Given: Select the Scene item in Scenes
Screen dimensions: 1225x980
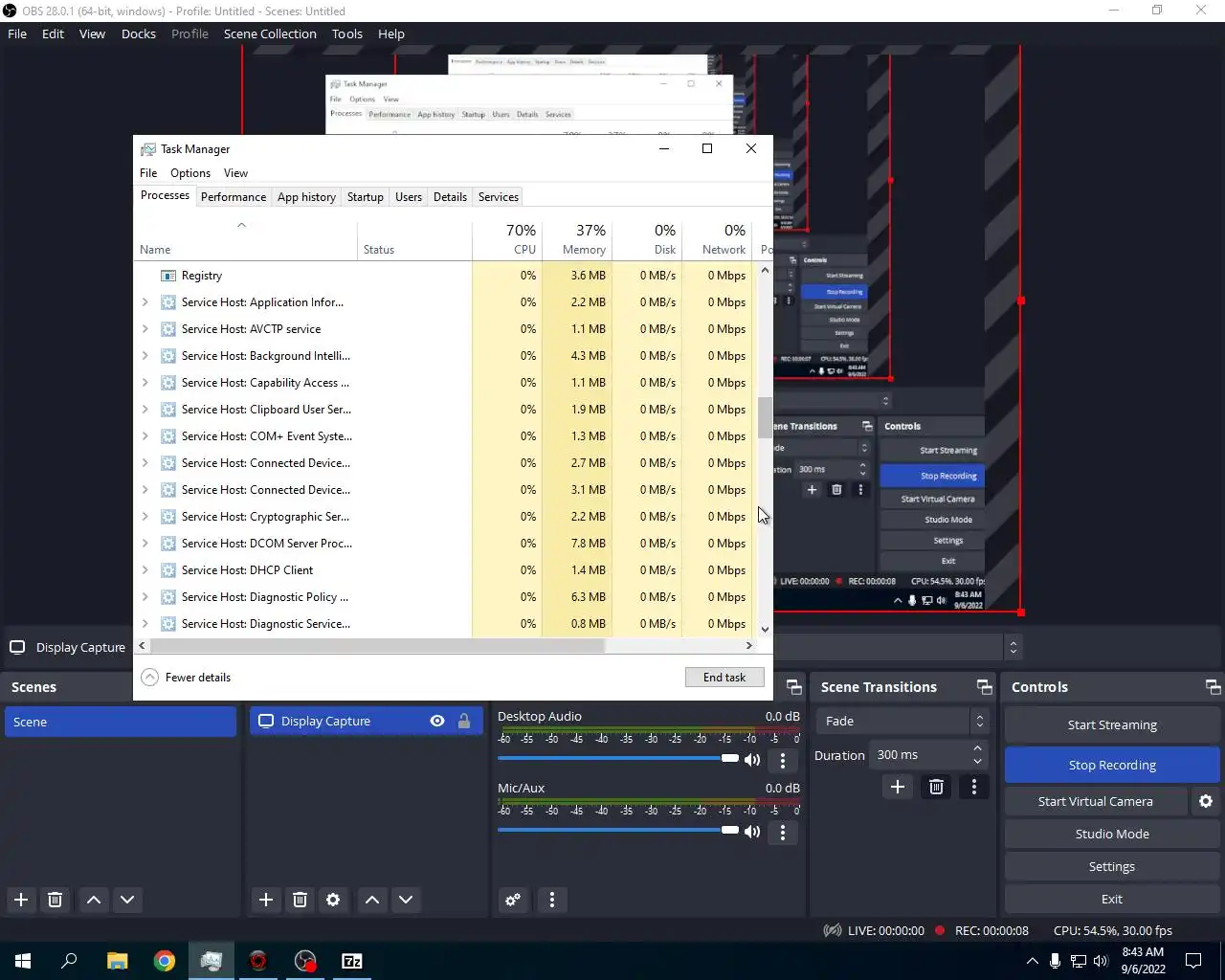Looking at the screenshot, I should pos(121,722).
